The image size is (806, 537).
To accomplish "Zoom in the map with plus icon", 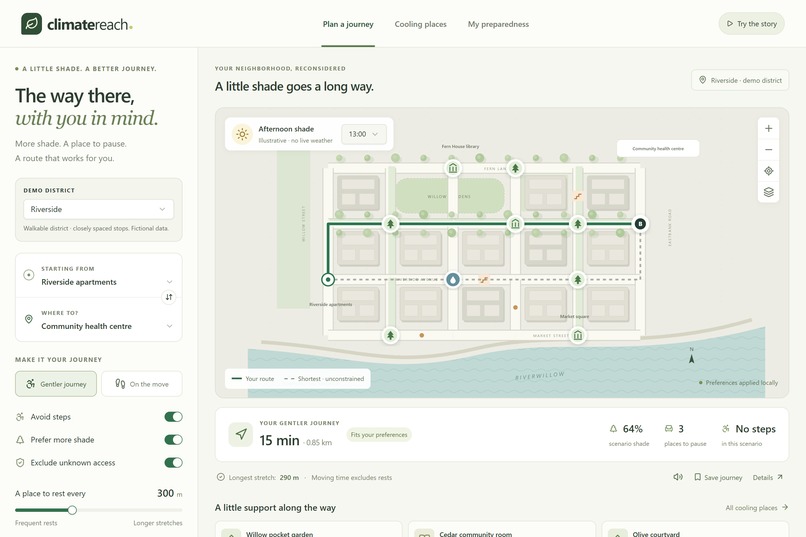I will pyautogui.click(x=768, y=128).
